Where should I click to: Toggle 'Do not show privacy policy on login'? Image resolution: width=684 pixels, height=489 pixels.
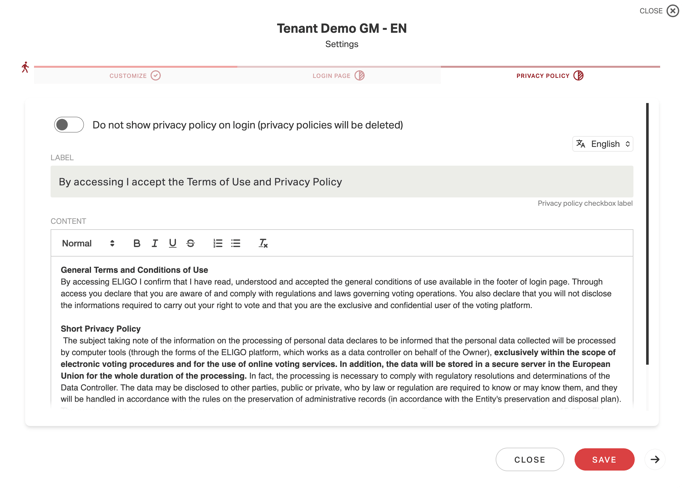coord(69,125)
